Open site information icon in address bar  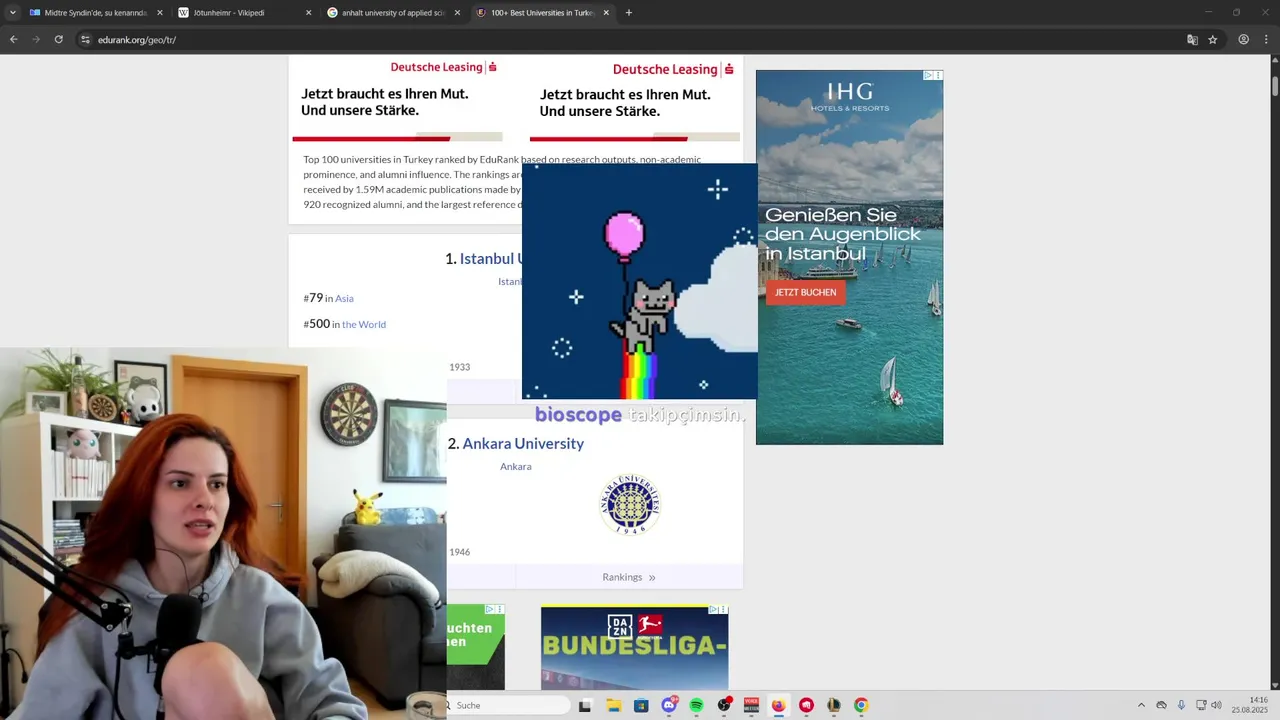pos(86,40)
